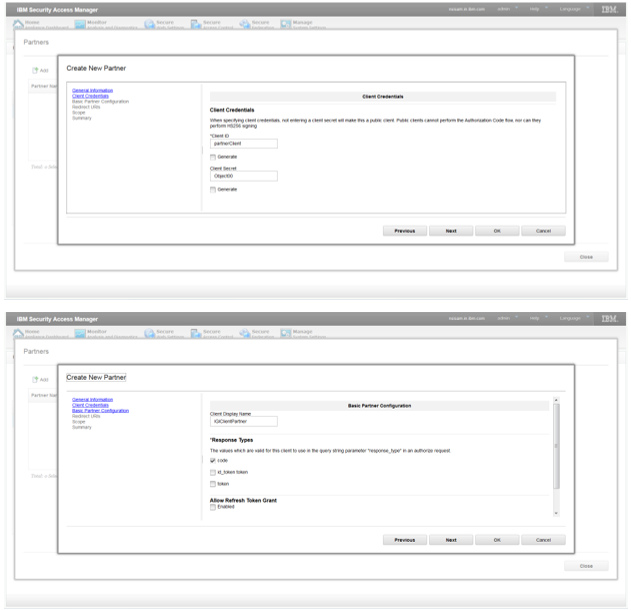Open Manage System Settings icon behind Client Credentials dialog
This screenshot has width=631, height=610.
286,25
